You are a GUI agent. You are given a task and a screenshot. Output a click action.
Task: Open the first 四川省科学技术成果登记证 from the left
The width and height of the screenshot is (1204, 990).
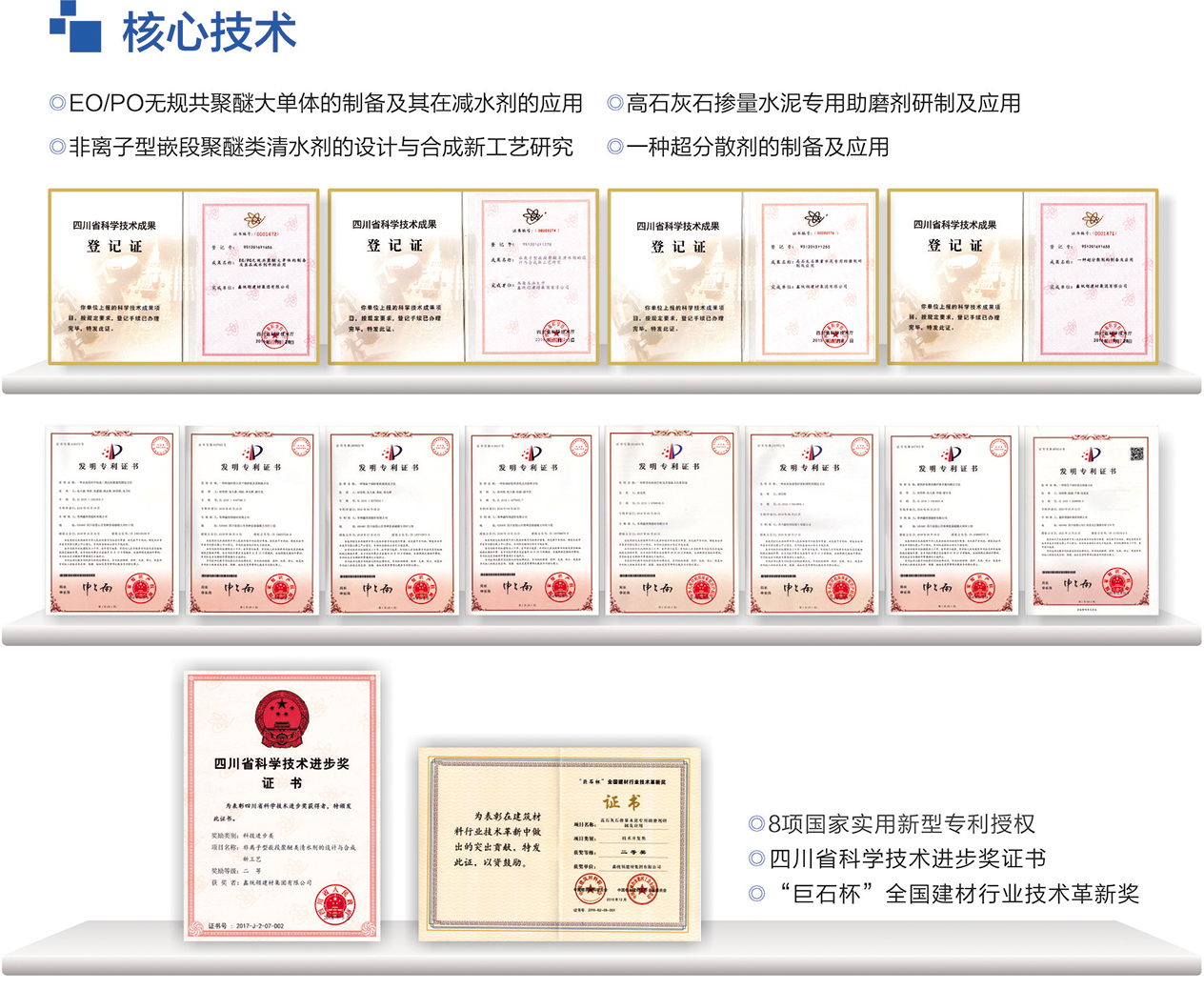(183, 276)
